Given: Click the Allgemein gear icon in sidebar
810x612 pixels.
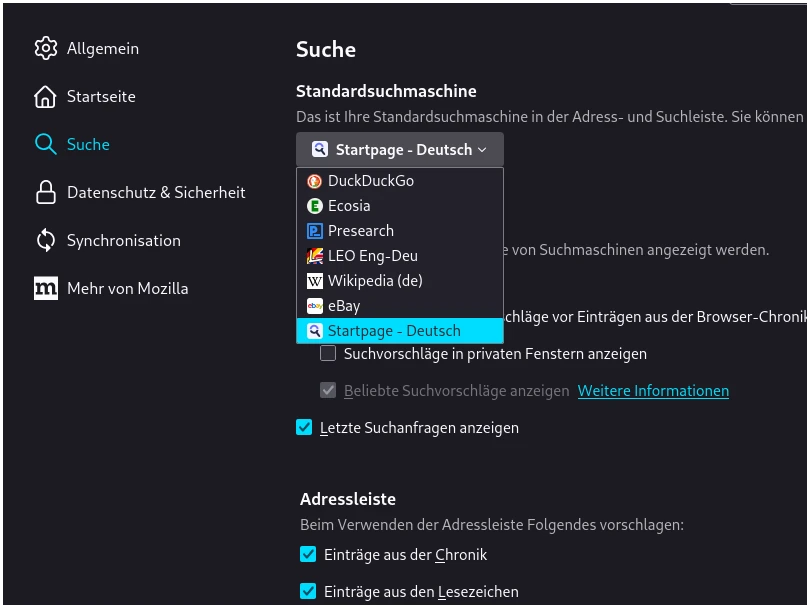Looking at the screenshot, I should point(46,48).
